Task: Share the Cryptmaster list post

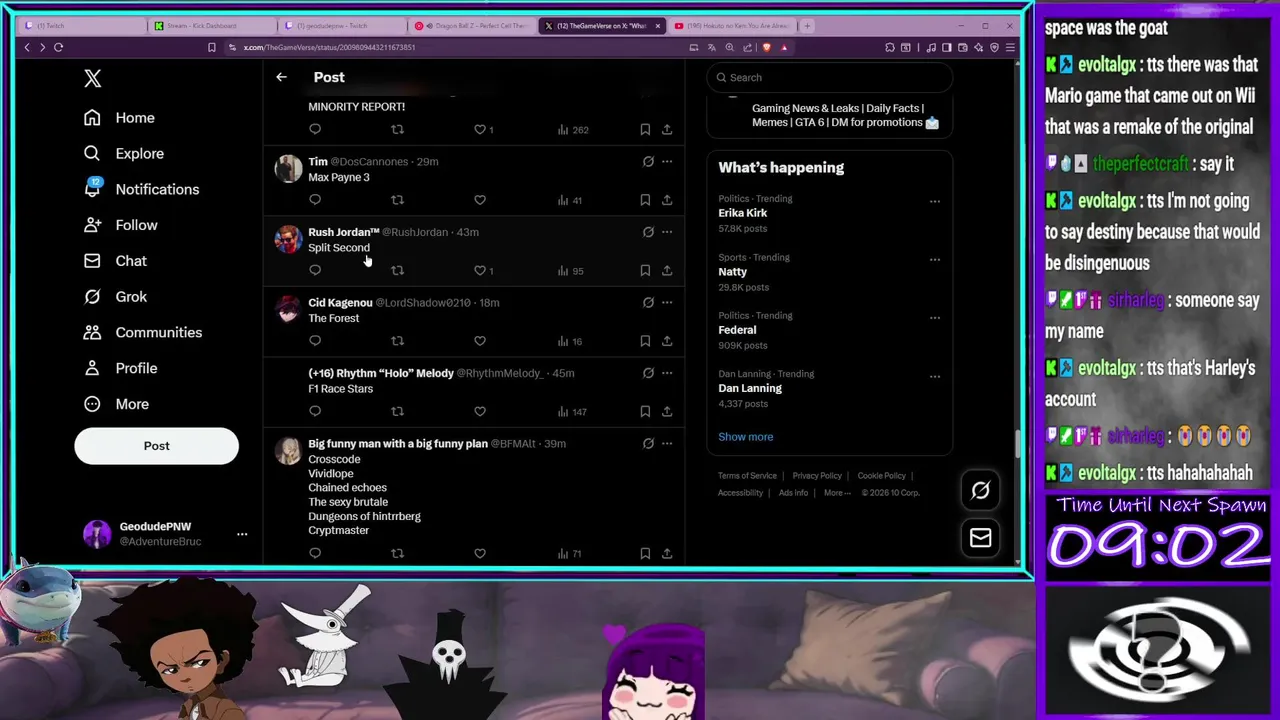Action: (667, 553)
